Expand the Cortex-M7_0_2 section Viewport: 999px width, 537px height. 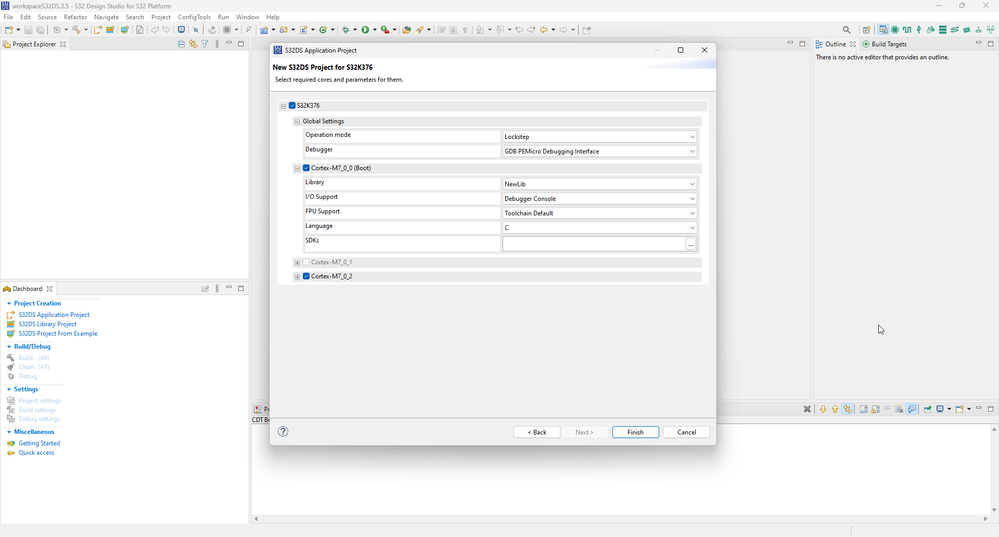coord(297,277)
